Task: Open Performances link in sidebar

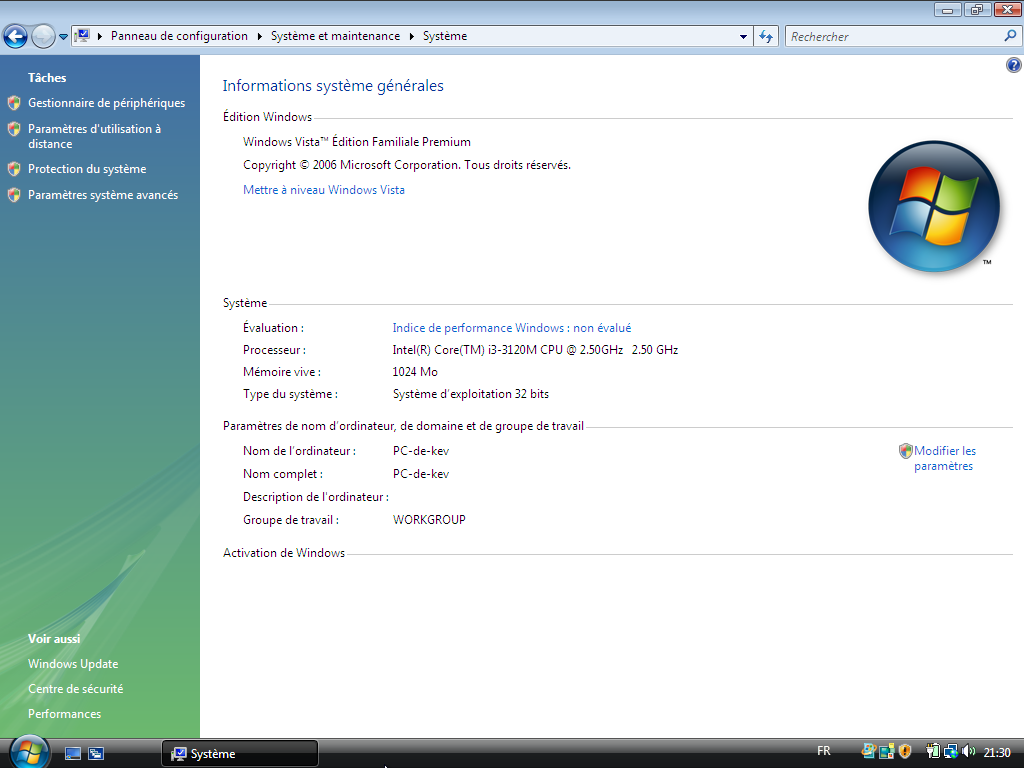Action: [x=64, y=714]
